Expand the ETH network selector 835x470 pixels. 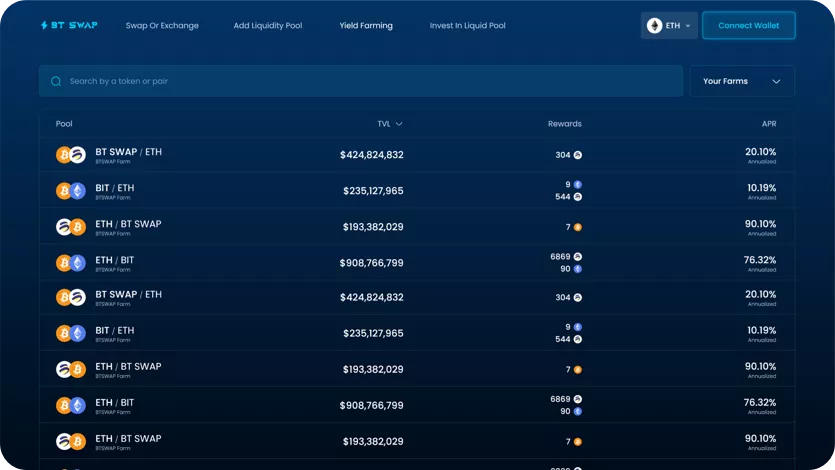[669, 26]
